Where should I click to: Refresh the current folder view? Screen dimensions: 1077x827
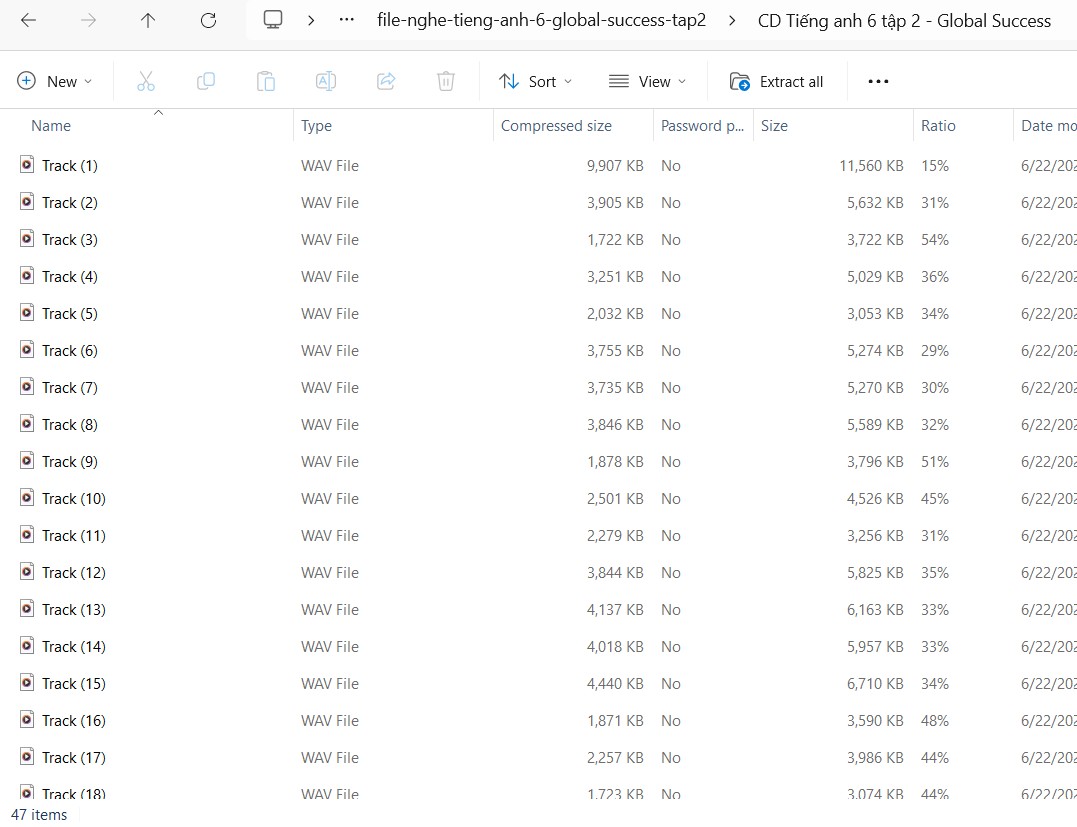point(208,20)
